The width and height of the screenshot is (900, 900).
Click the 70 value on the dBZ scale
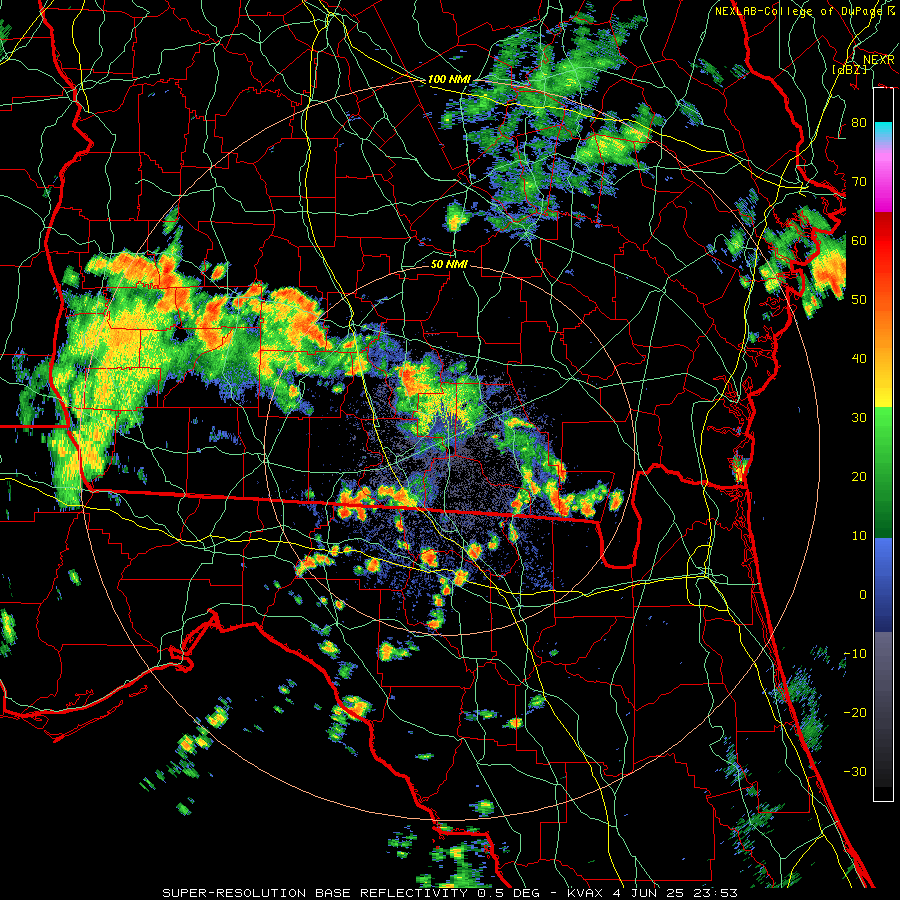tap(859, 182)
